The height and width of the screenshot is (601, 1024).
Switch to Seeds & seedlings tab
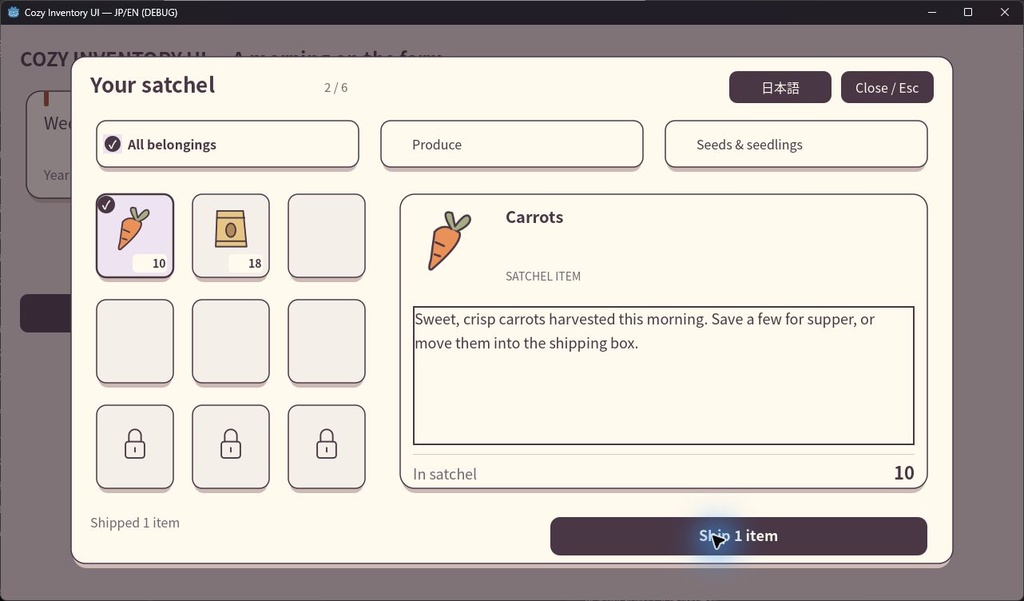pyautogui.click(x=796, y=144)
